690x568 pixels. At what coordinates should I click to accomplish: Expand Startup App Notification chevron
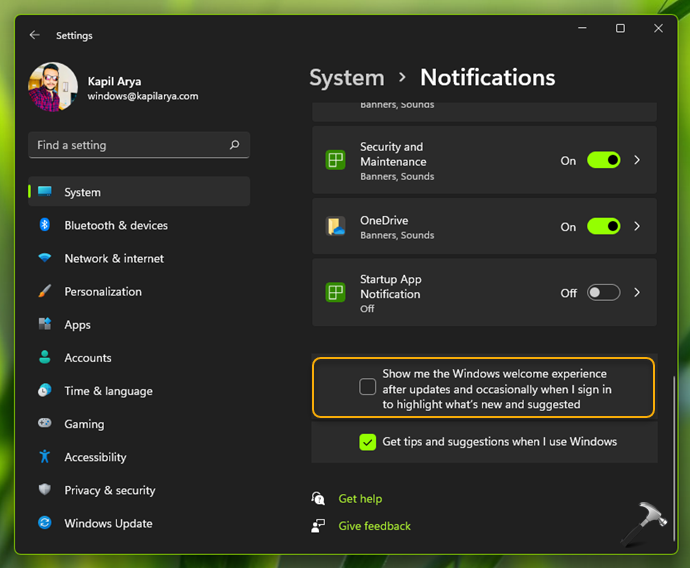click(x=637, y=293)
